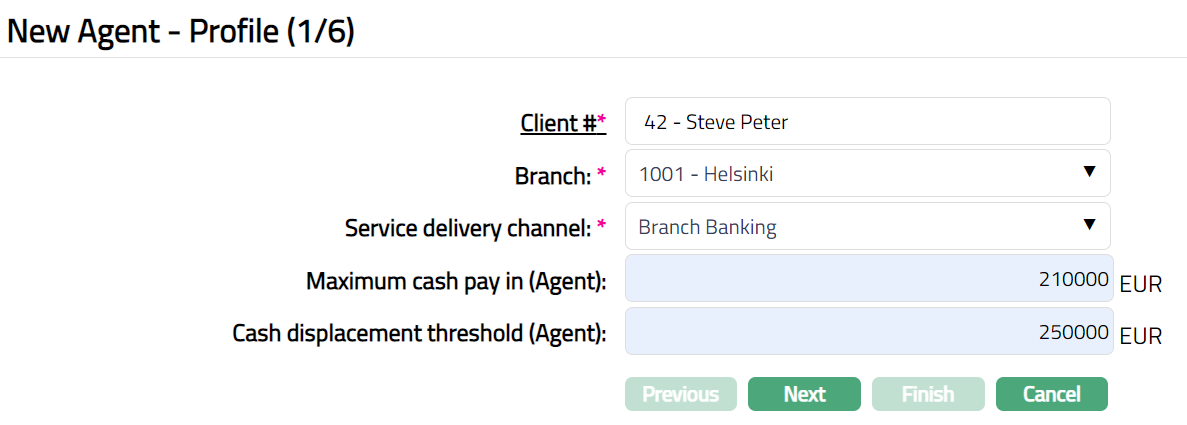Image resolution: width=1187 pixels, height=425 pixels.
Task: Focus the Cash displacement threshold field
Action: click(x=867, y=331)
